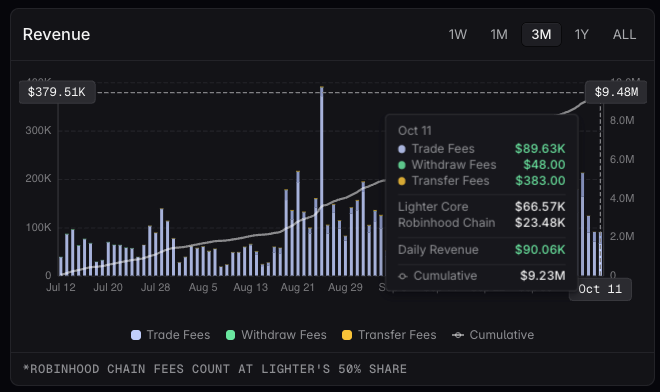Select the 1M time range tab
This screenshot has width=660, height=392.
click(499, 35)
